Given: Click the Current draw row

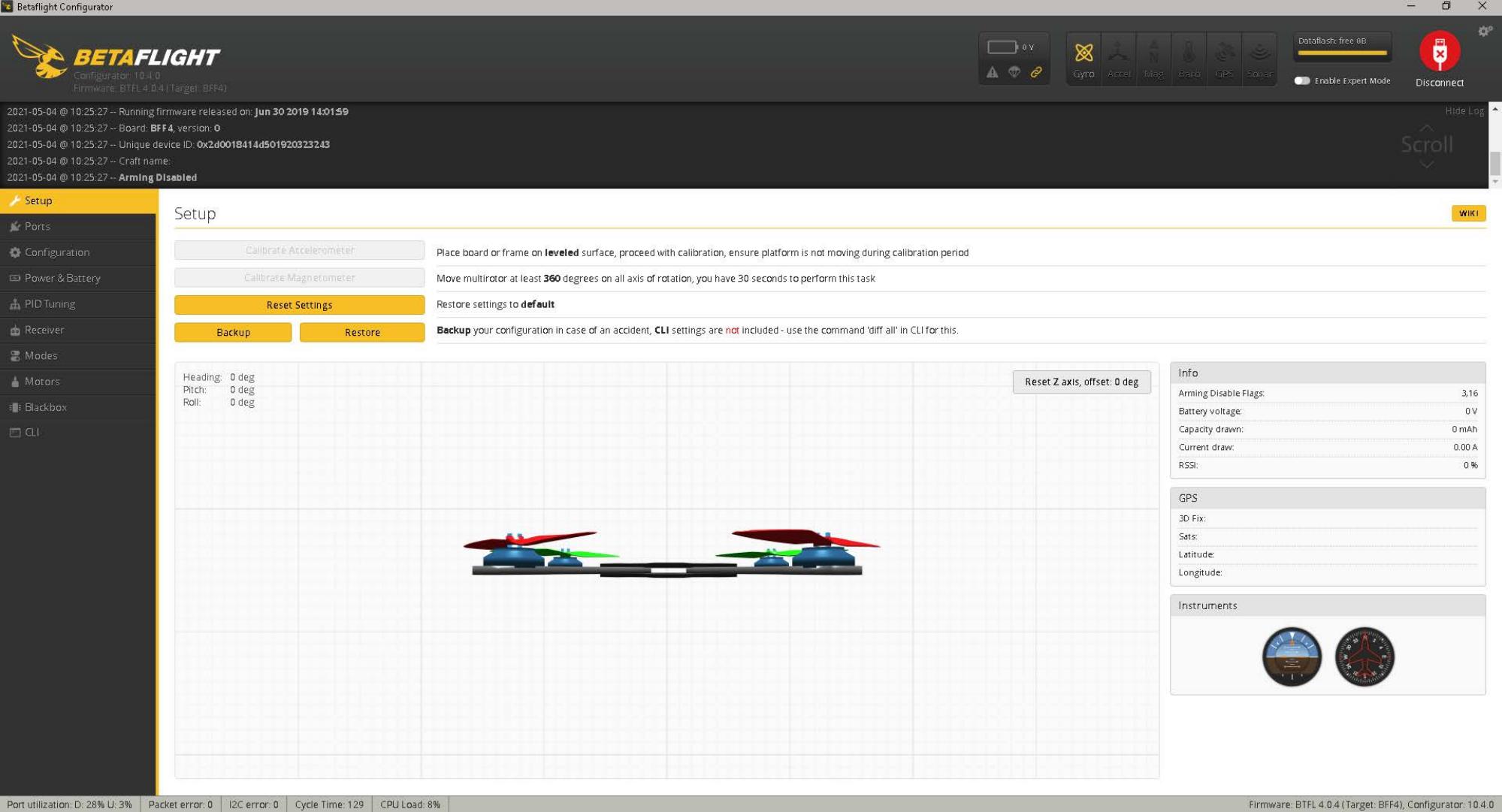Looking at the screenshot, I should pyautogui.click(x=1328, y=447).
